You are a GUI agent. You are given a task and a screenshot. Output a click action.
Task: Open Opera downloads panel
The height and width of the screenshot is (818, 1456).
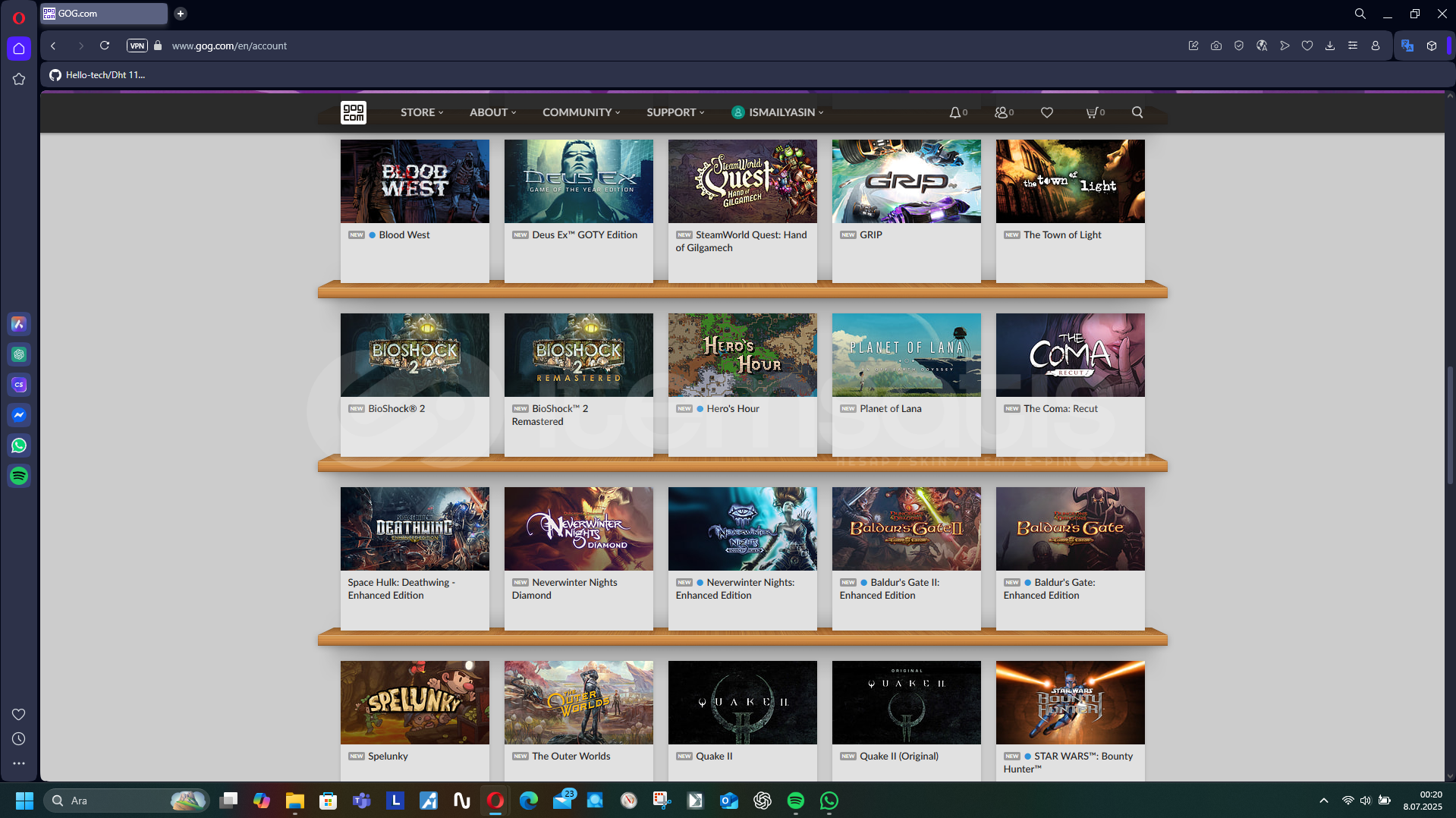point(1330,46)
